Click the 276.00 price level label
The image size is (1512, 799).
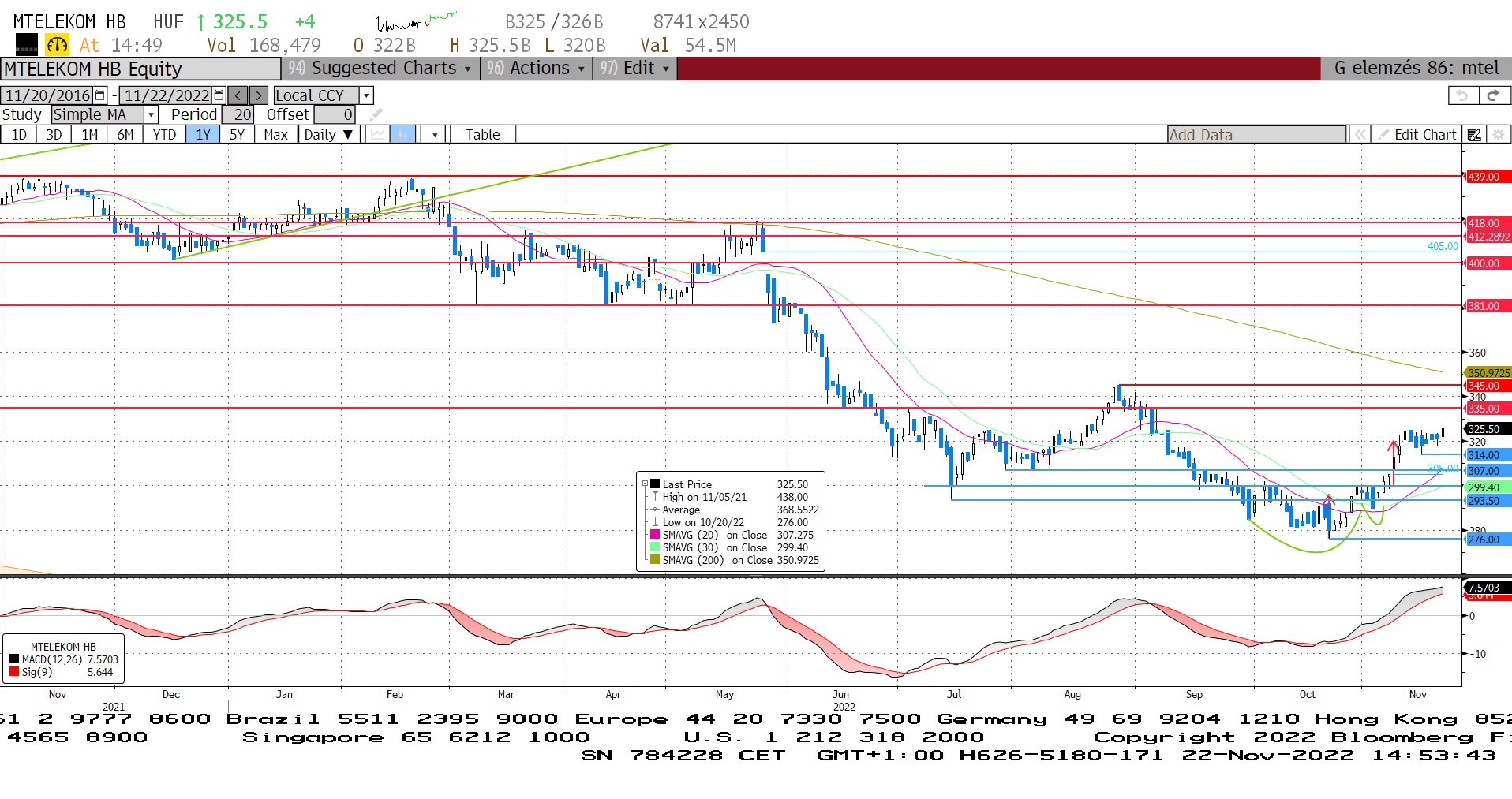point(1487,540)
